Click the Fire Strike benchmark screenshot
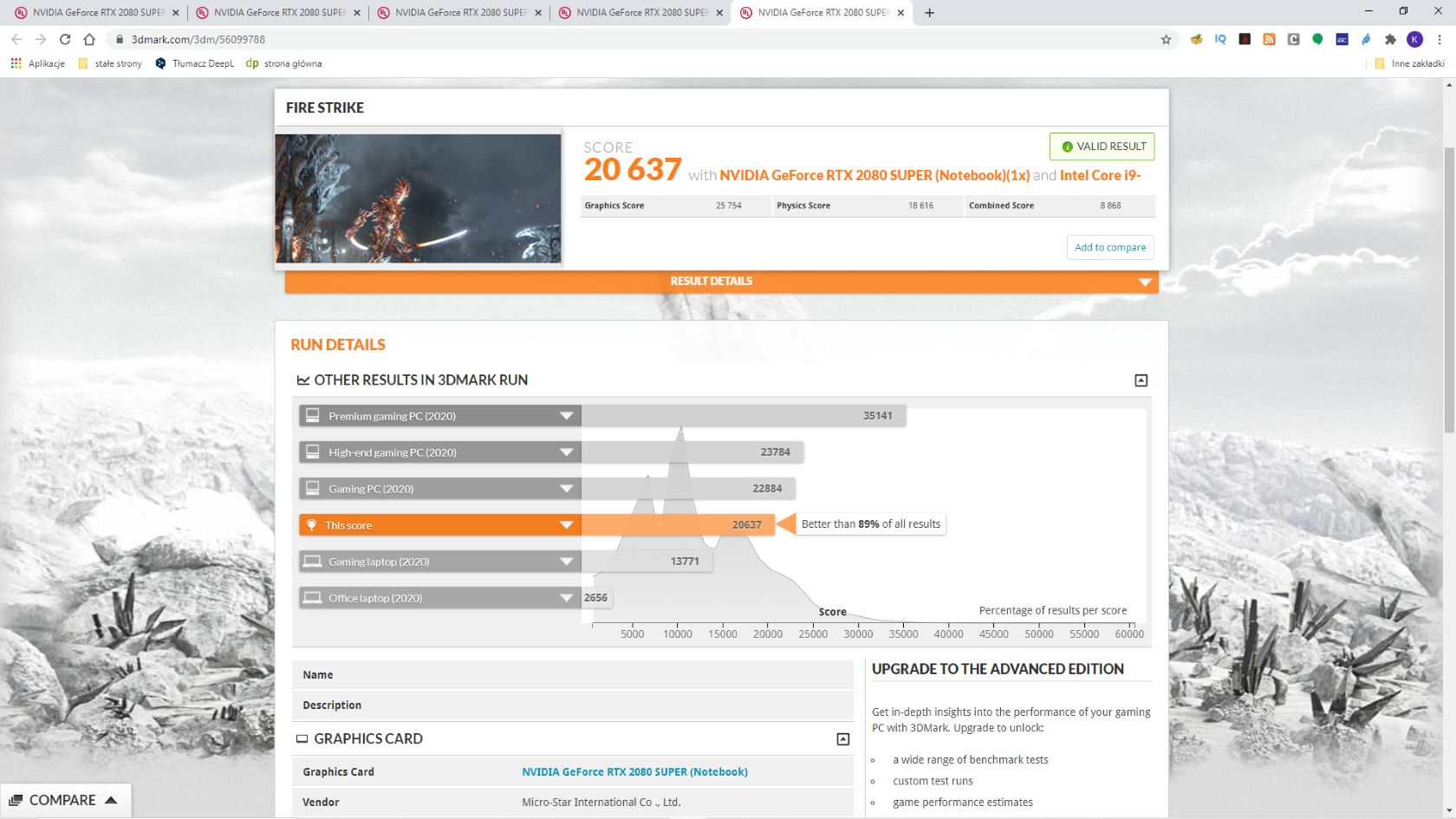This screenshot has width=1456, height=819. 418,198
